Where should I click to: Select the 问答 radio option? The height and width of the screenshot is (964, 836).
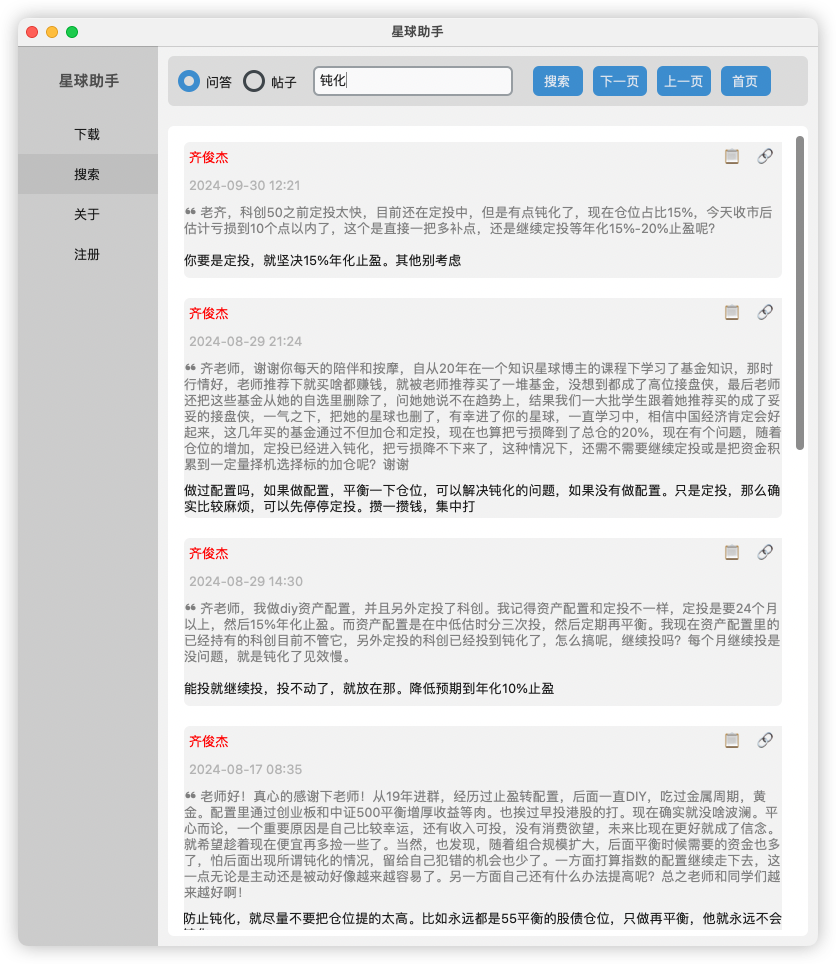pyautogui.click(x=189, y=81)
